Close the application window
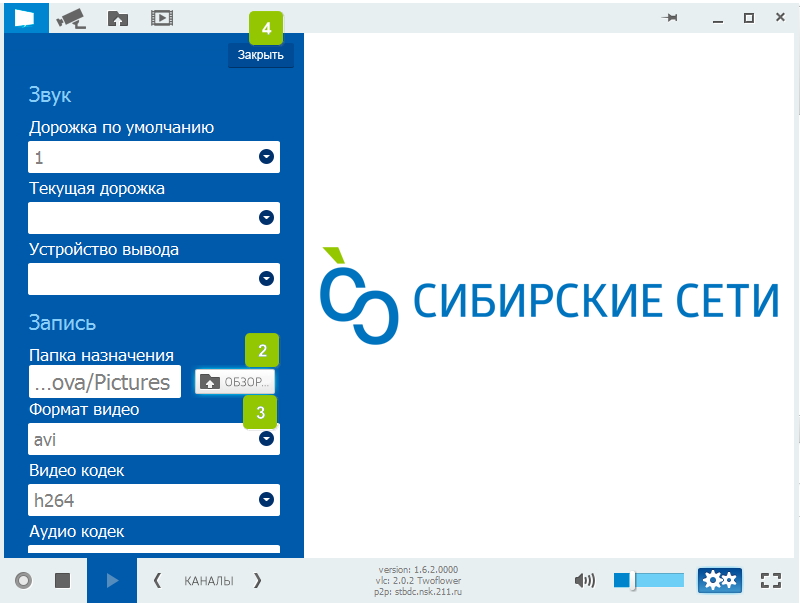 pos(780,17)
